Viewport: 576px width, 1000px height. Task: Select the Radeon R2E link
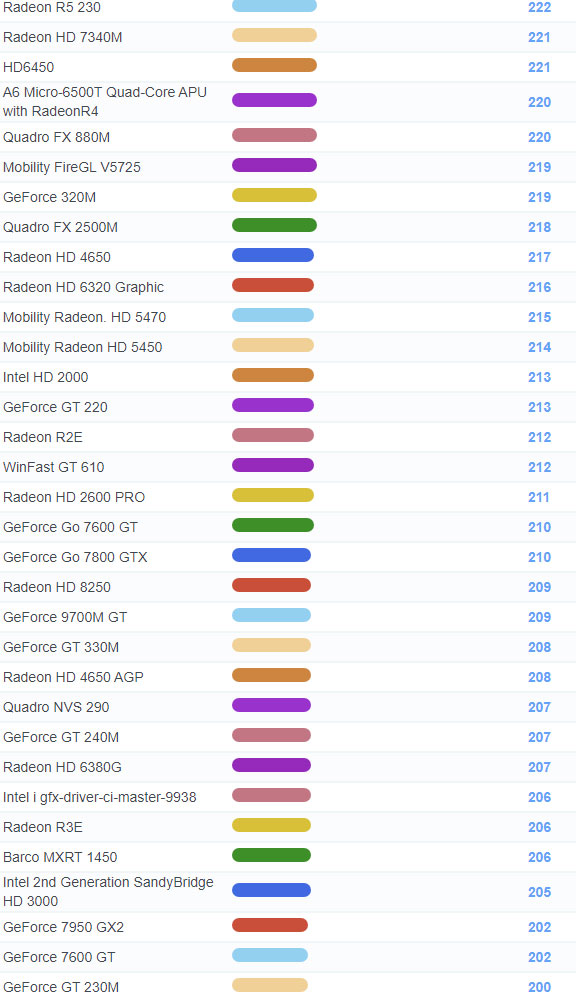(x=43, y=438)
